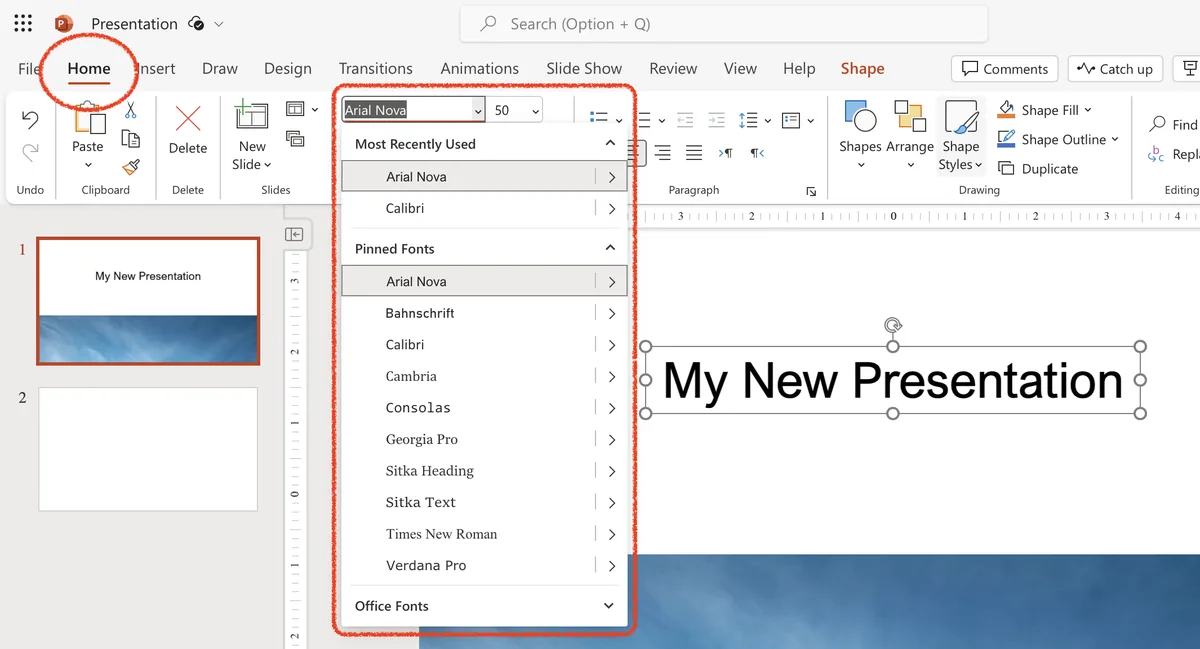Screen dimensions: 1200x649
Task: Activate the Format Painter brush
Action: tap(130, 167)
